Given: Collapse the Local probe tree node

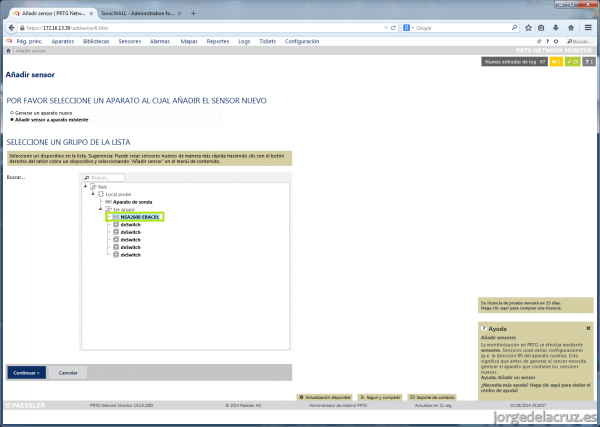Looking at the screenshot, I should pyautogui.click(x=93, y=194).
